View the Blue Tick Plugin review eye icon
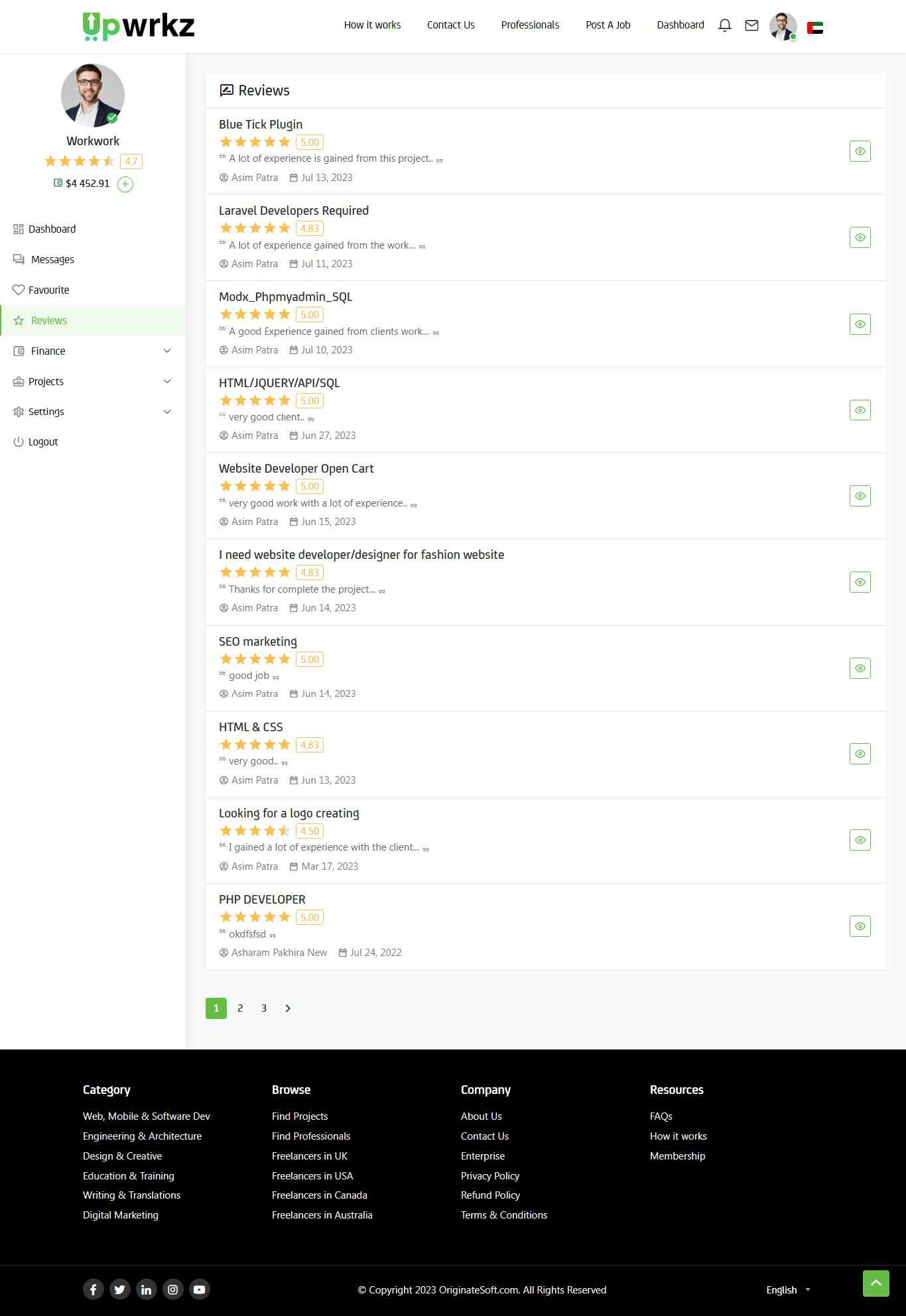The height and width of the screenshot is (1316, 906). 860,151
